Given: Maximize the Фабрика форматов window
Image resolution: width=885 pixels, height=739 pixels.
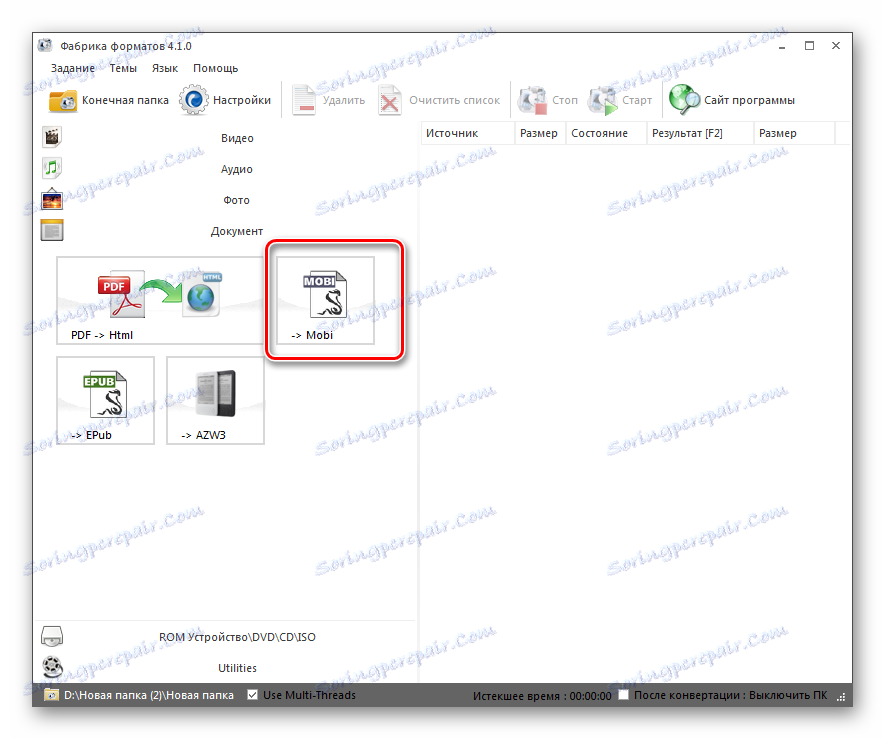Looking at the screenshot, I should [809, 46].
